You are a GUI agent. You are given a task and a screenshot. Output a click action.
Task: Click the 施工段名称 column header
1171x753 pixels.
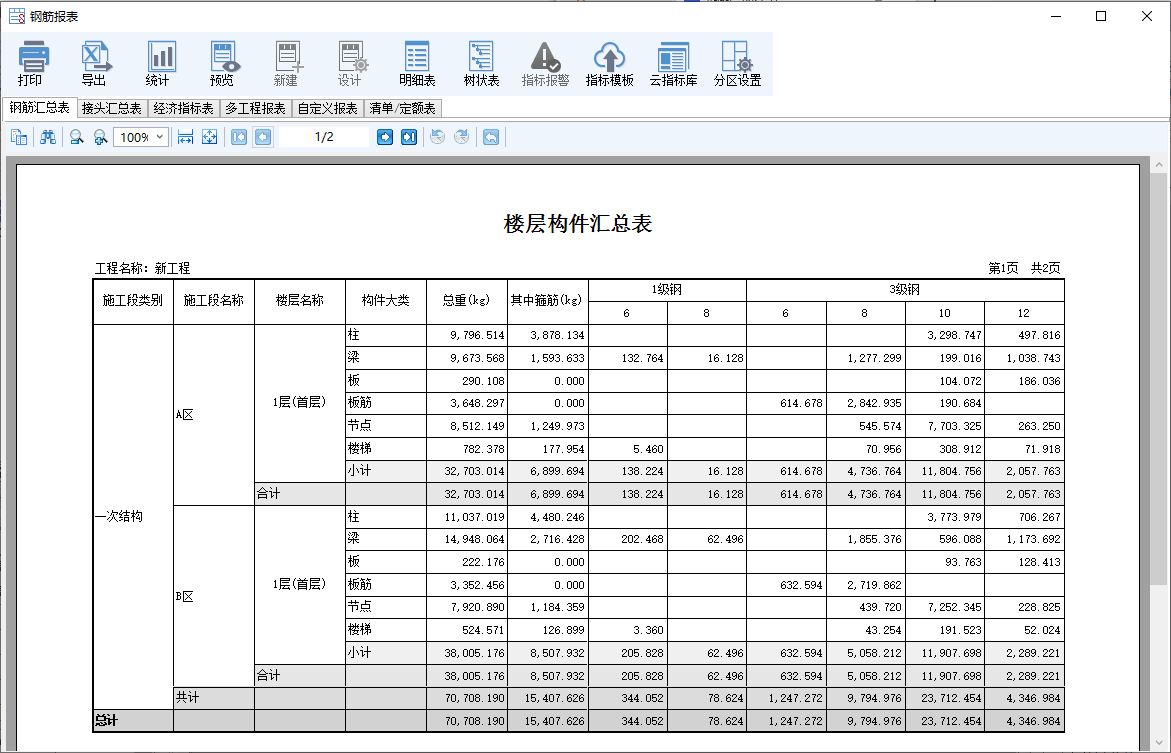[214, 300]
